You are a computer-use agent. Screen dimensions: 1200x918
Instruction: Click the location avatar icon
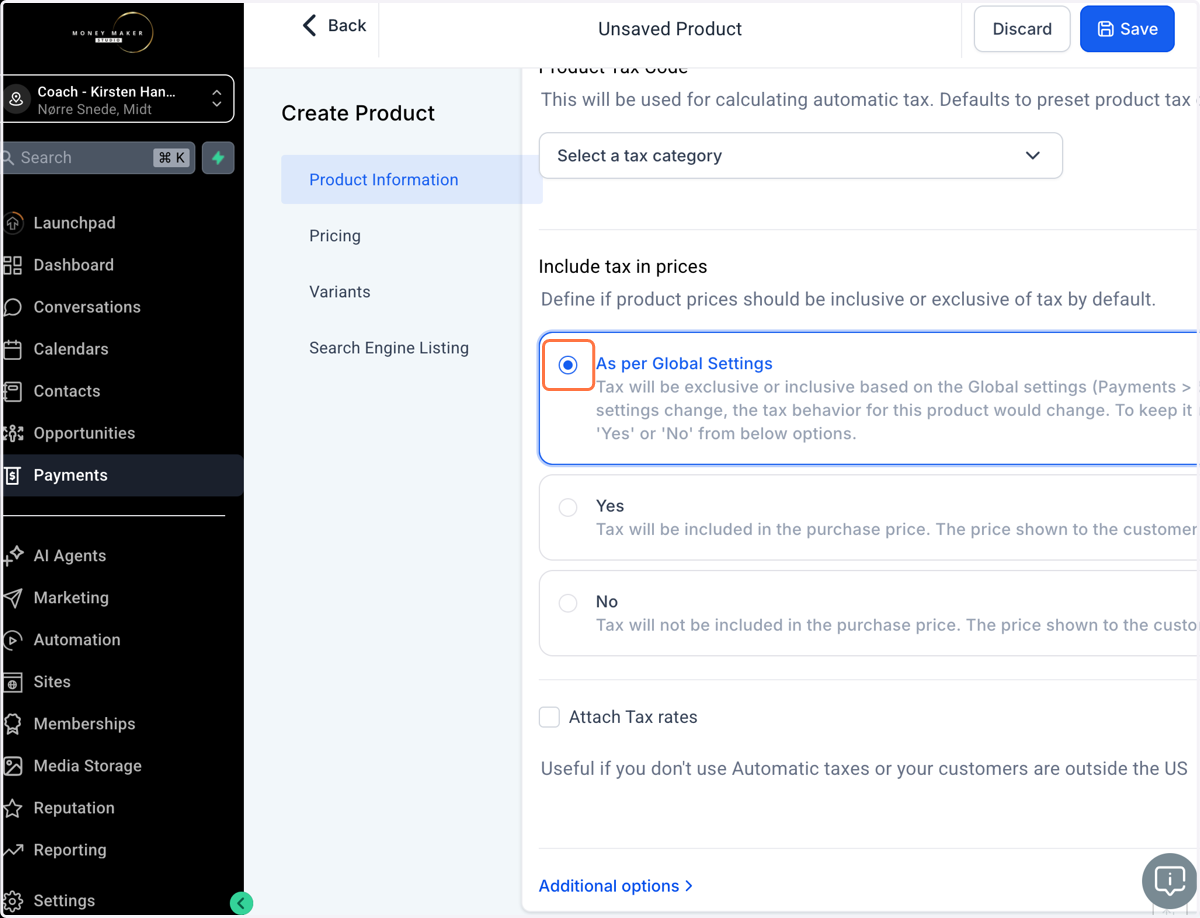click(x=16, y=100)
